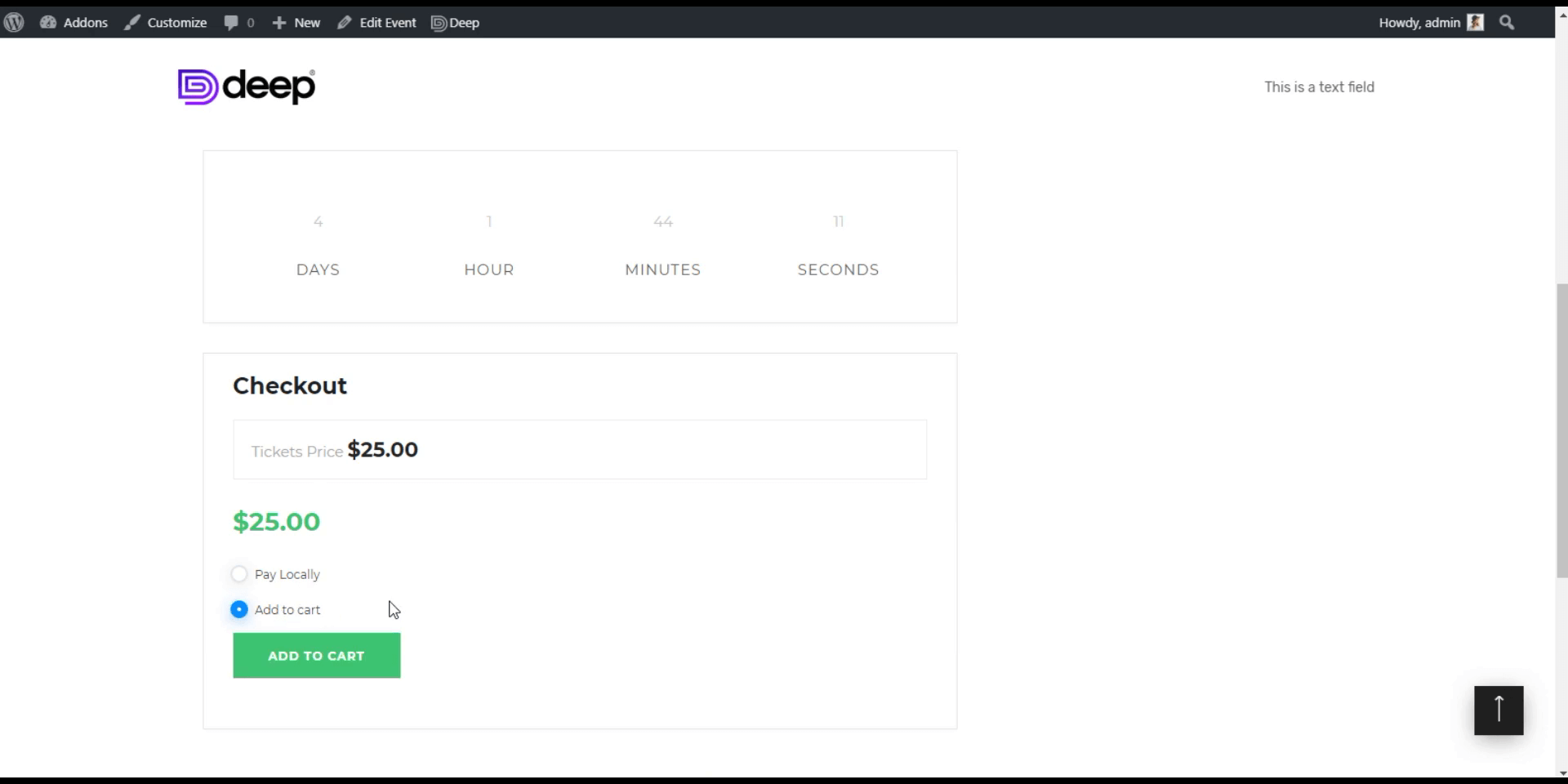Image resolution: width=1568 pixels, height=784 pixels.
Task: Open the Addons admin bar item
Action: pyautogui.click(x=74, y=23)
